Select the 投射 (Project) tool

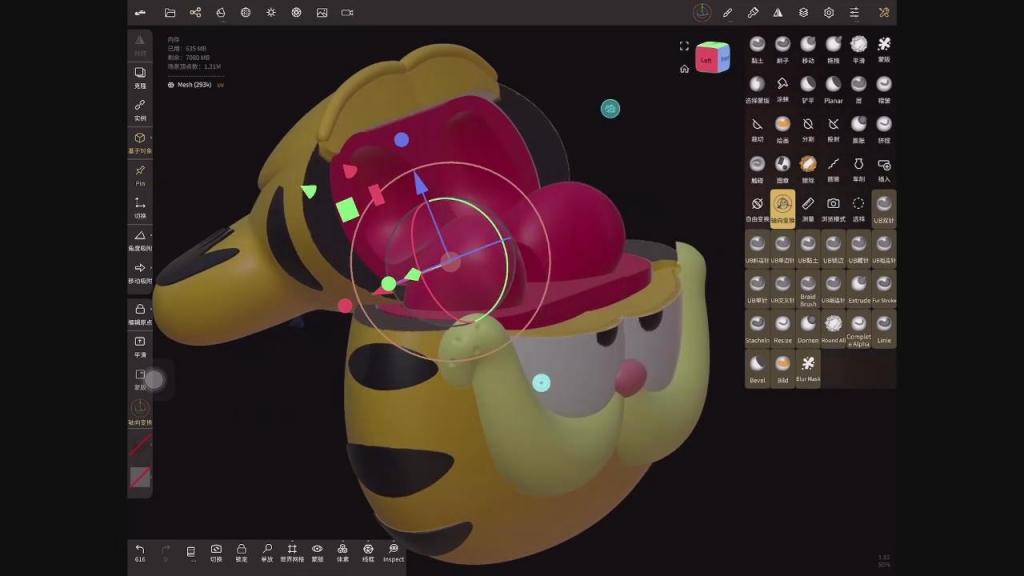(833, 129)
